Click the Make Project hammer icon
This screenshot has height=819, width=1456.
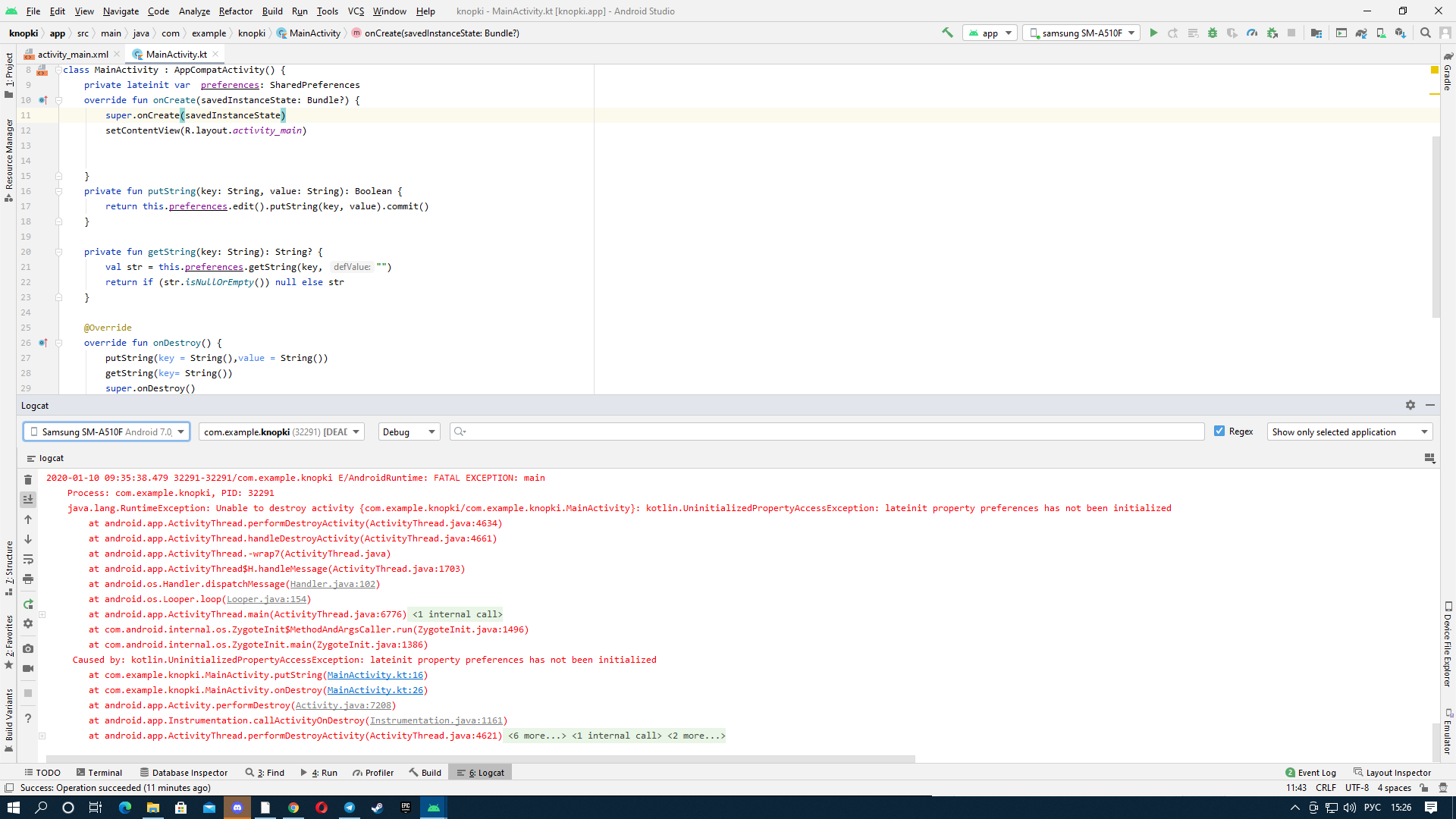[x=947, y=33]
